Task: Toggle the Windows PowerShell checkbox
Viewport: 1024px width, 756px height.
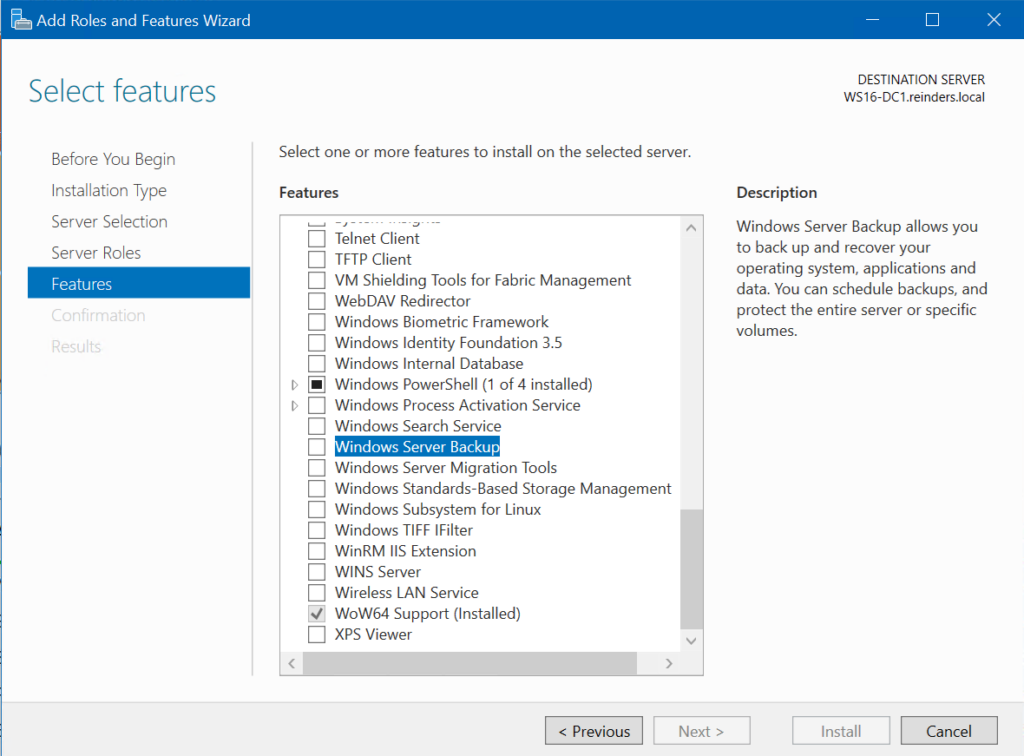Action: [317, 385]
